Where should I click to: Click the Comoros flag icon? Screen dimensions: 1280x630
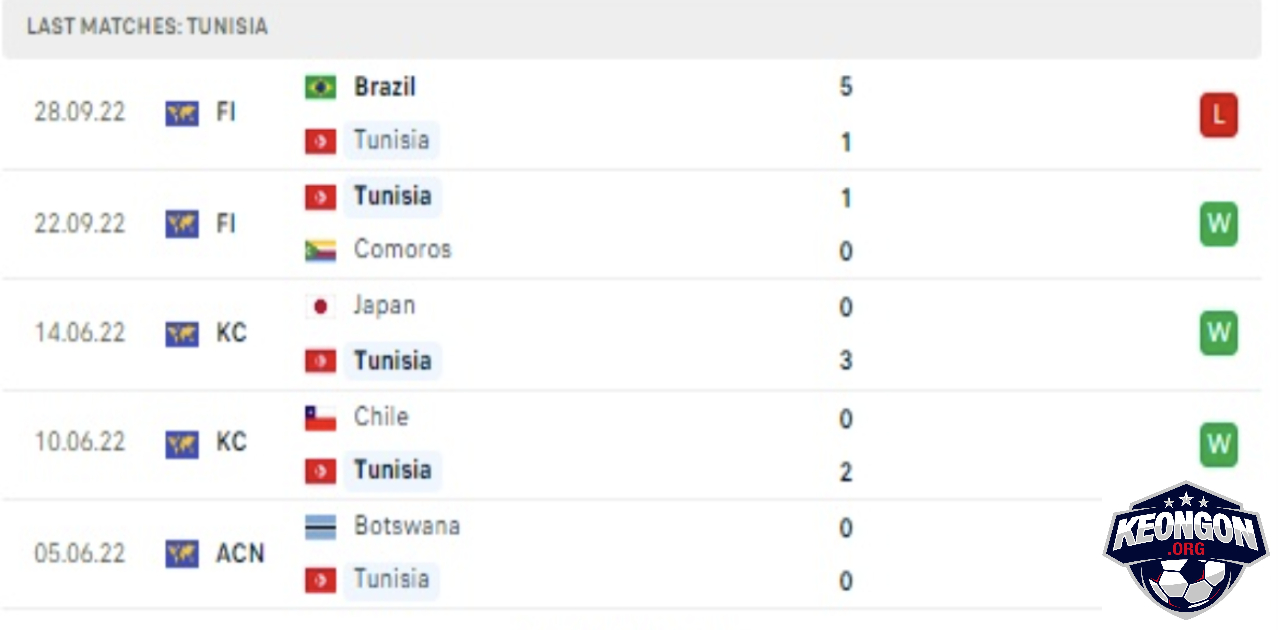coord(320,250)
